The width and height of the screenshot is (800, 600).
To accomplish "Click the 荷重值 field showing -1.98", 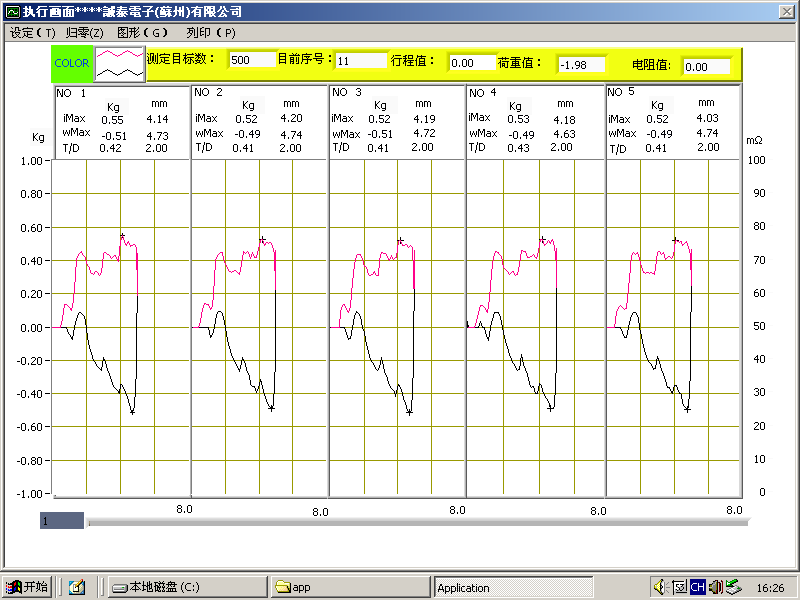I will click(580, 64).
